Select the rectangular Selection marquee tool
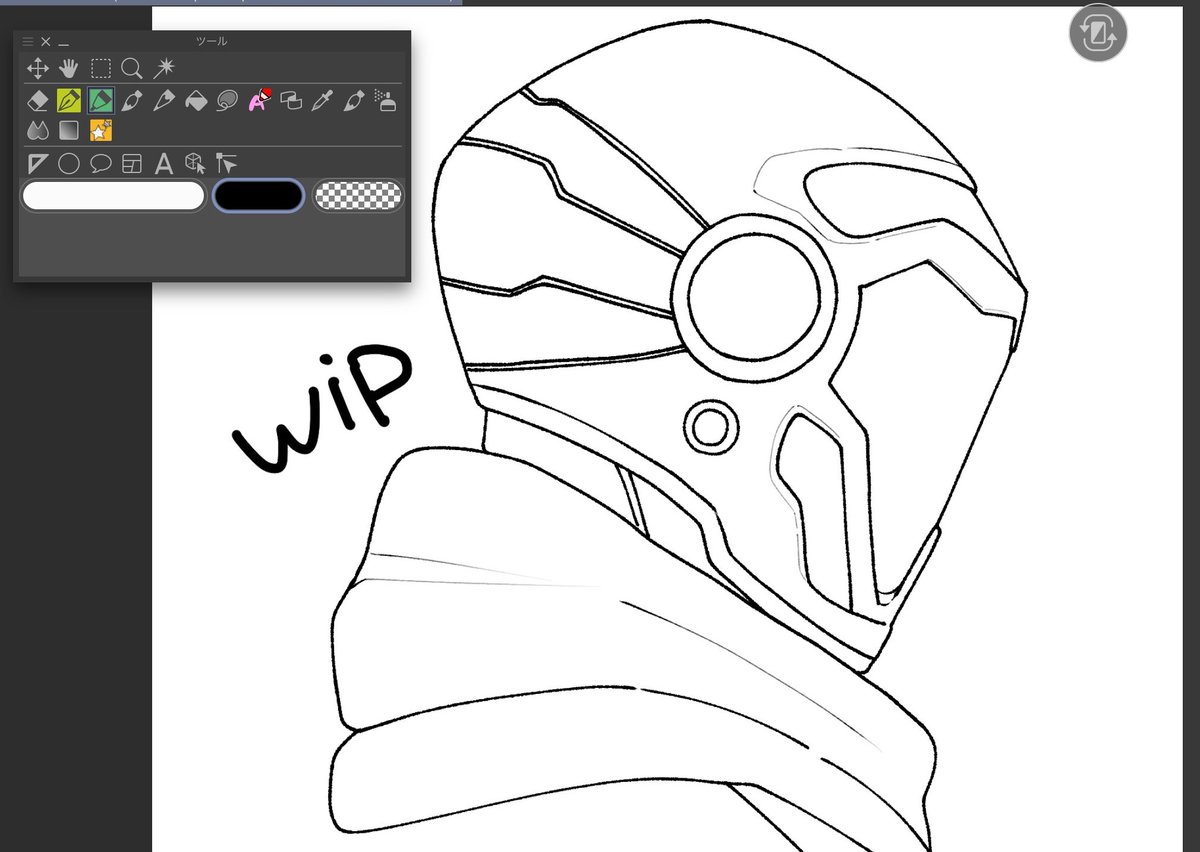This screenshot has height=852, width=1200. pos(101,68)
